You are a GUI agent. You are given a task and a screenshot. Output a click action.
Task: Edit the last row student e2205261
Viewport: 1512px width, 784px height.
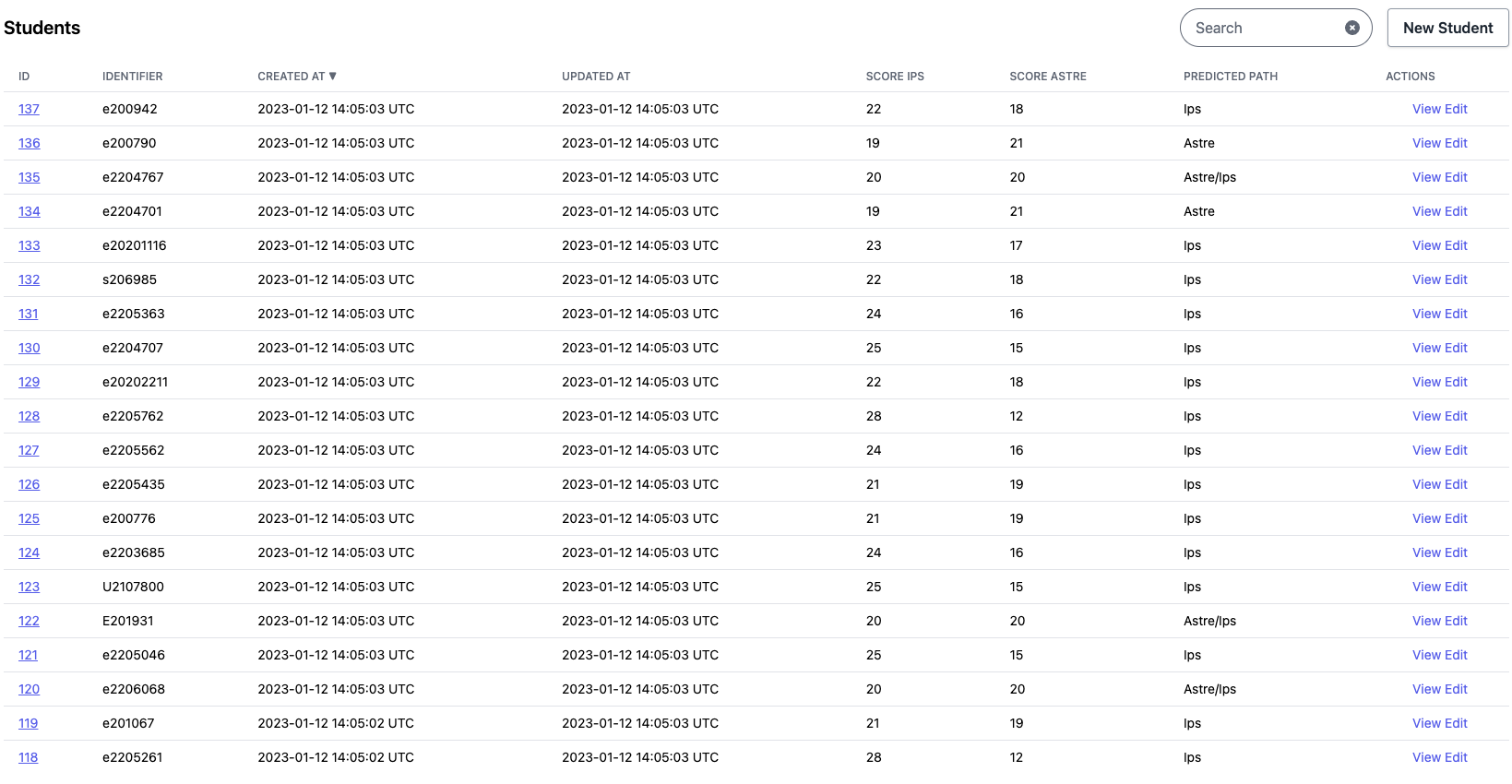tap(1455, 757)
